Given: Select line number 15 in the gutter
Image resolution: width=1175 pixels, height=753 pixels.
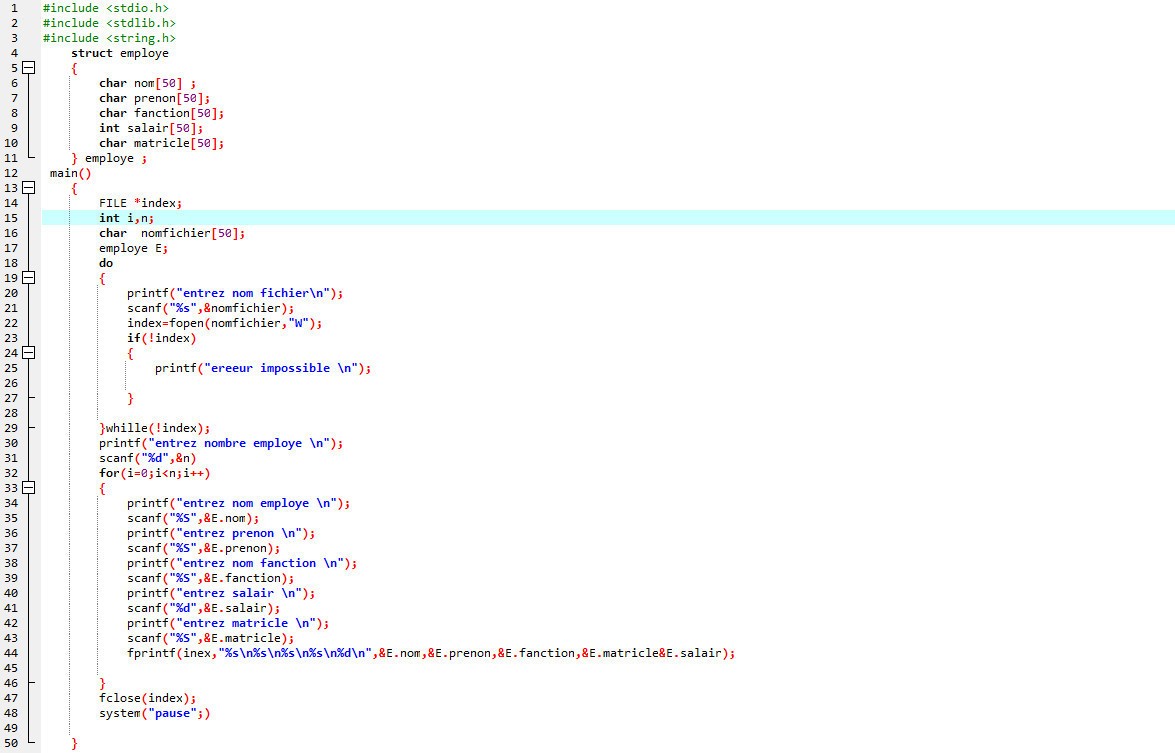Looking at the screenshot, I should [10, 218].
